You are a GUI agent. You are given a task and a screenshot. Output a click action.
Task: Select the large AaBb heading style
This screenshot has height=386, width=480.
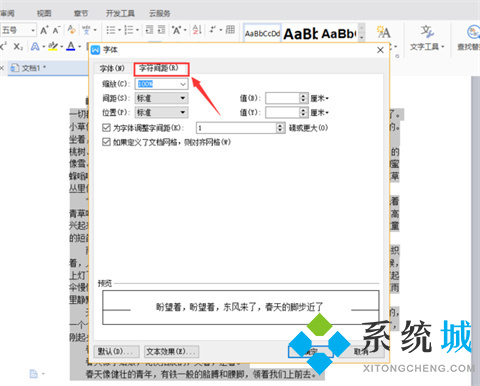300,33
